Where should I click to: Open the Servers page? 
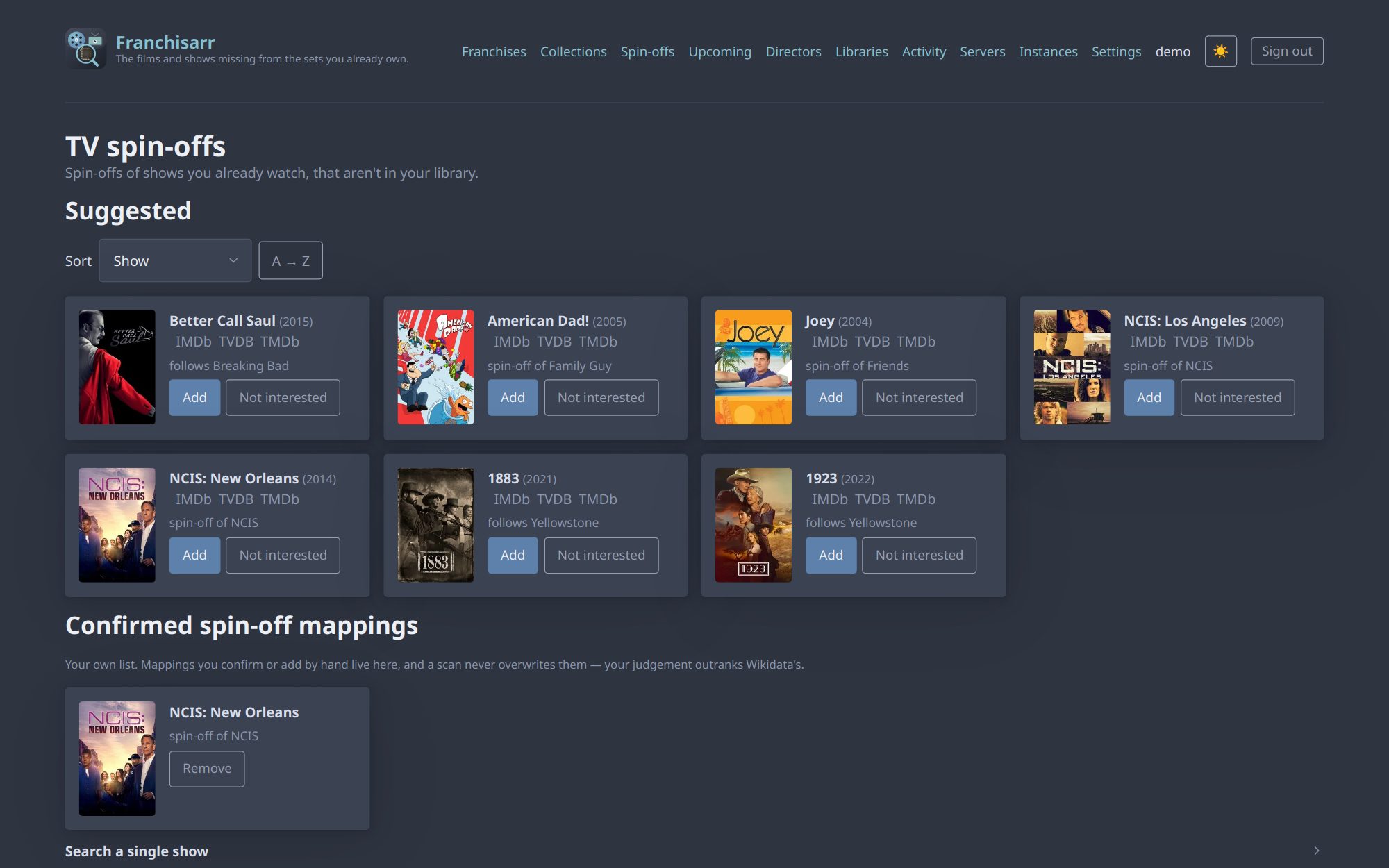pos(982,51)
